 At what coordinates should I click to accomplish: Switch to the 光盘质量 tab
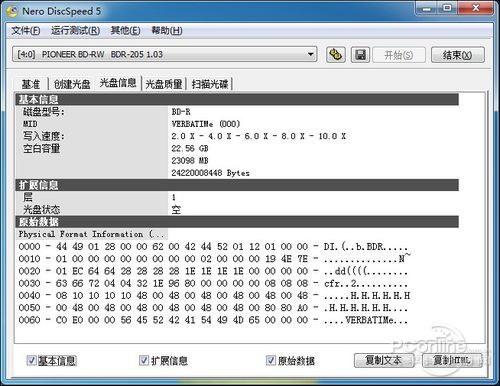click(164, 84)
